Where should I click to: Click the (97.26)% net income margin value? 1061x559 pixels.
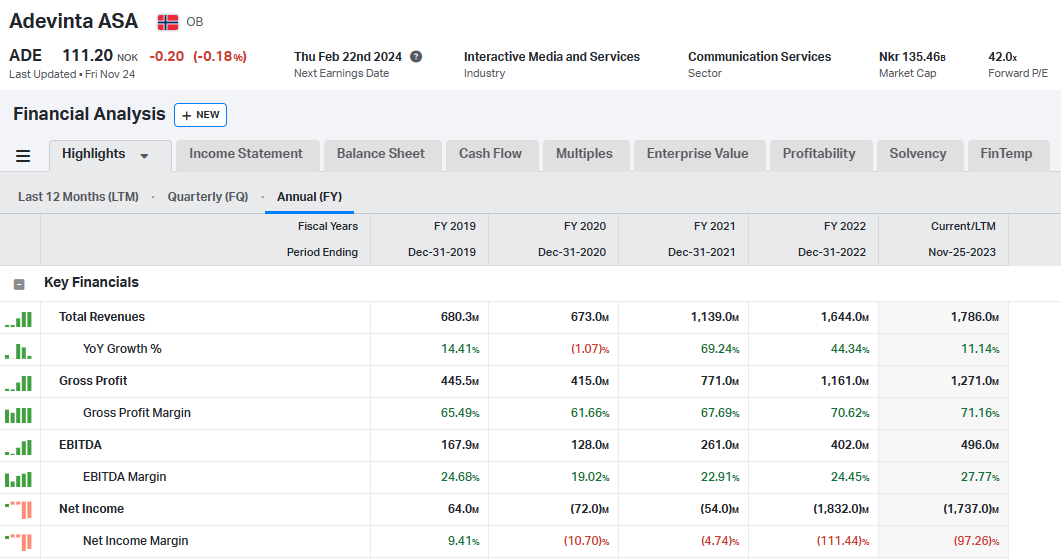976,541
